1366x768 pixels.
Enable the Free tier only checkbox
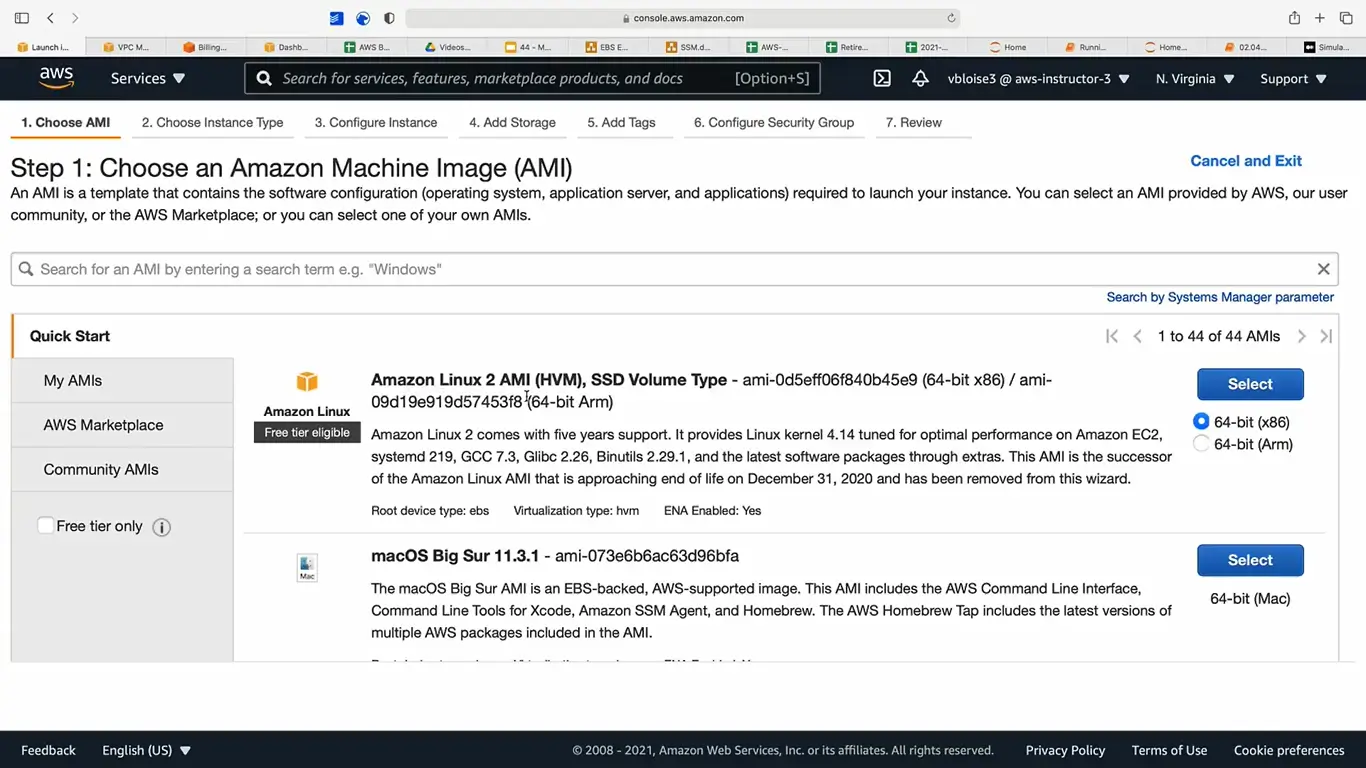click(x=45, y=525)
